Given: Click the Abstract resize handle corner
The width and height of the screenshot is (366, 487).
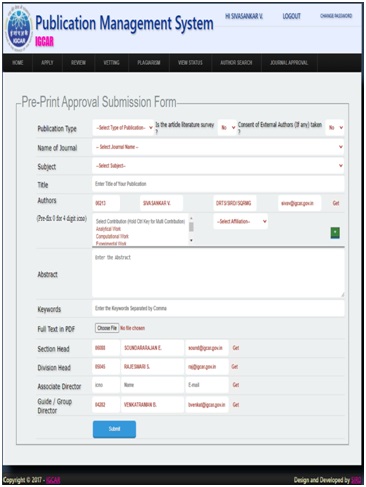Looking at the screenshot, I should [342, 294].
